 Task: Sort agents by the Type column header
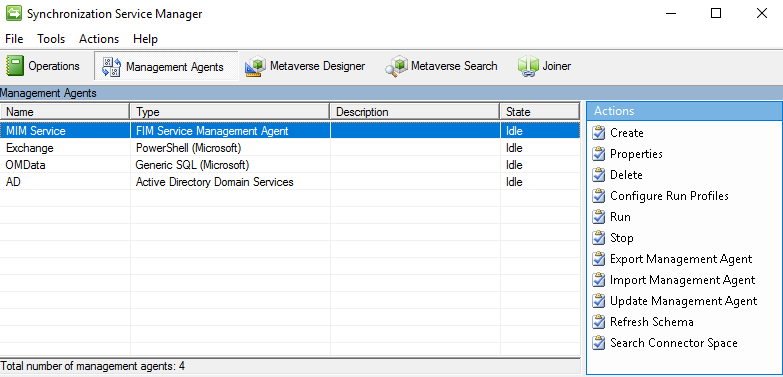230,112
